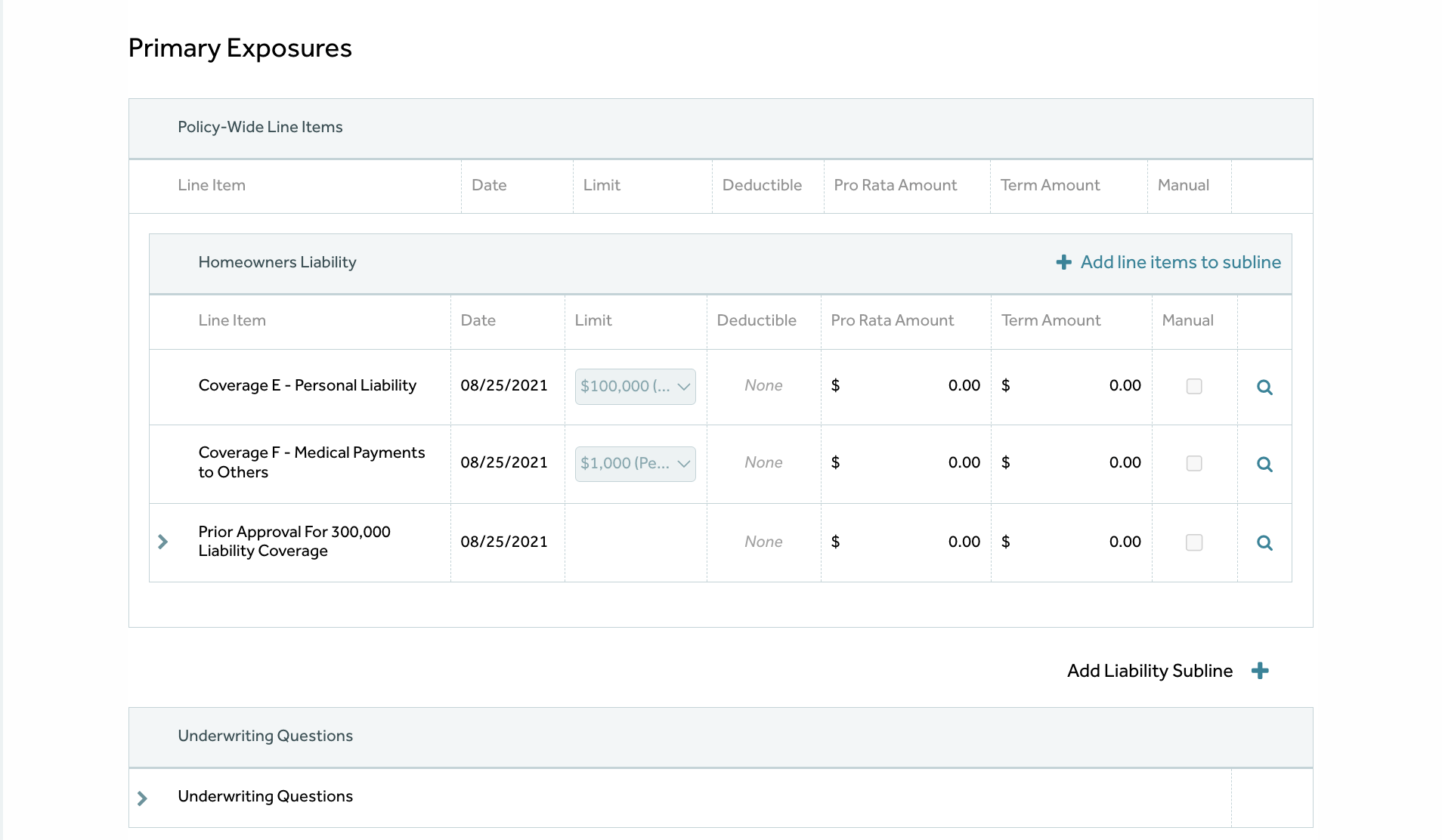Viewport: 1442px width, 840px height.
Task: Click Prior Approval deductible None
Action: pyautogui.click(x=763, y=542)
